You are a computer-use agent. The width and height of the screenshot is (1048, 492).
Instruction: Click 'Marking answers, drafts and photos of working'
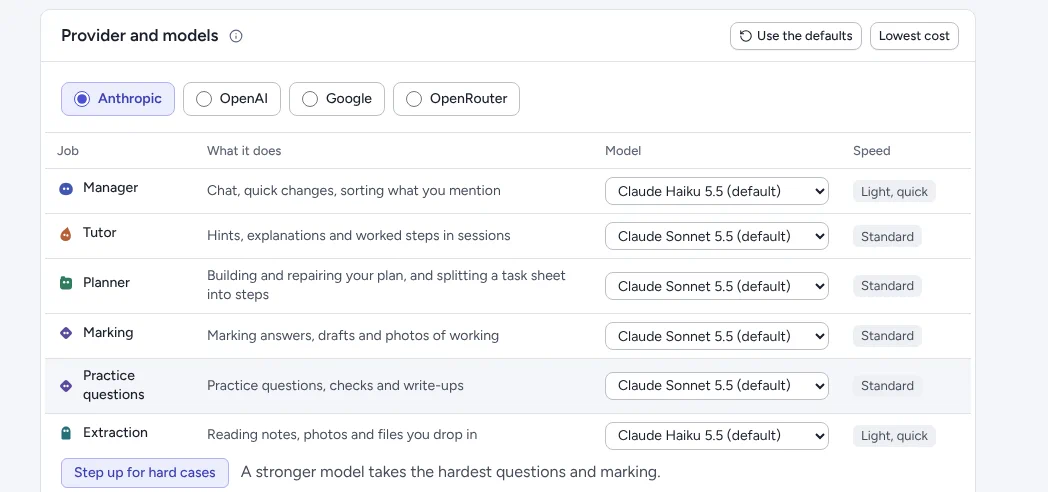point(353,336)
